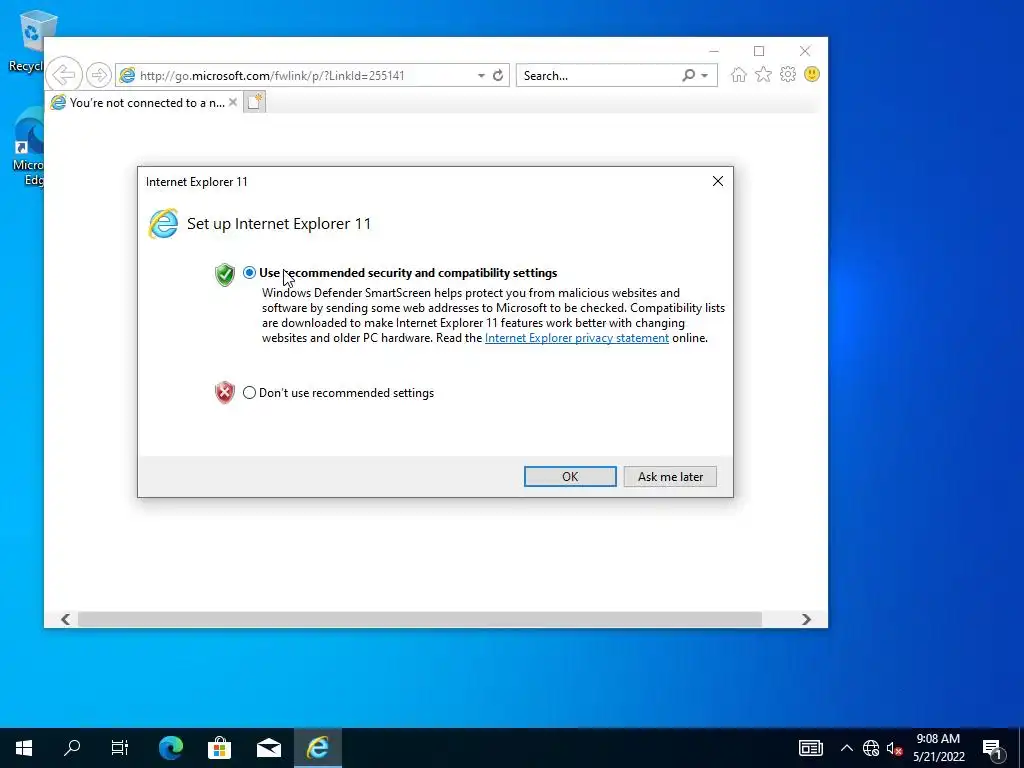Minimize the Internet Explorer window
The width and height of the screenshot is (1024, 768).
coord(714,51)
